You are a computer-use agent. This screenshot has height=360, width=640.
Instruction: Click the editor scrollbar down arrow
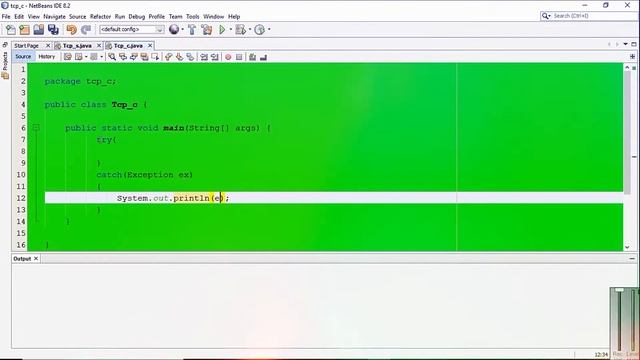pyautogui.click(x=627, y=247)
